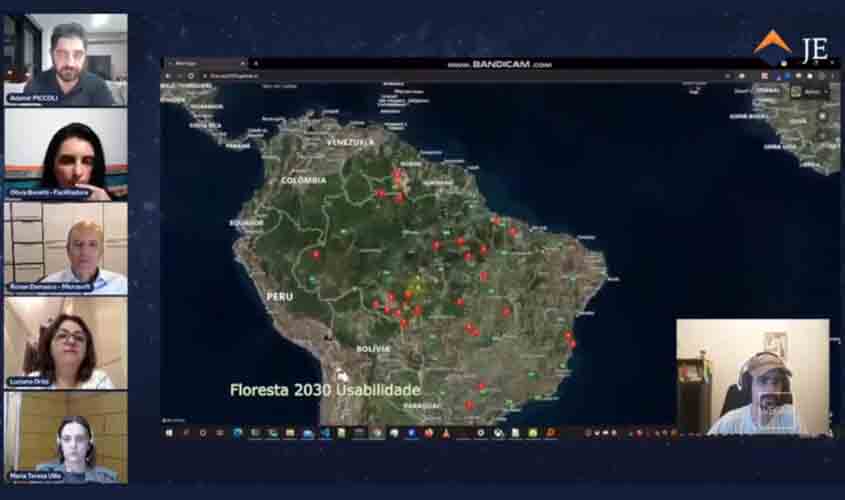Click the presenter webcam overlay with headphones
Screen dimensions: 845x500
(753, 377)
